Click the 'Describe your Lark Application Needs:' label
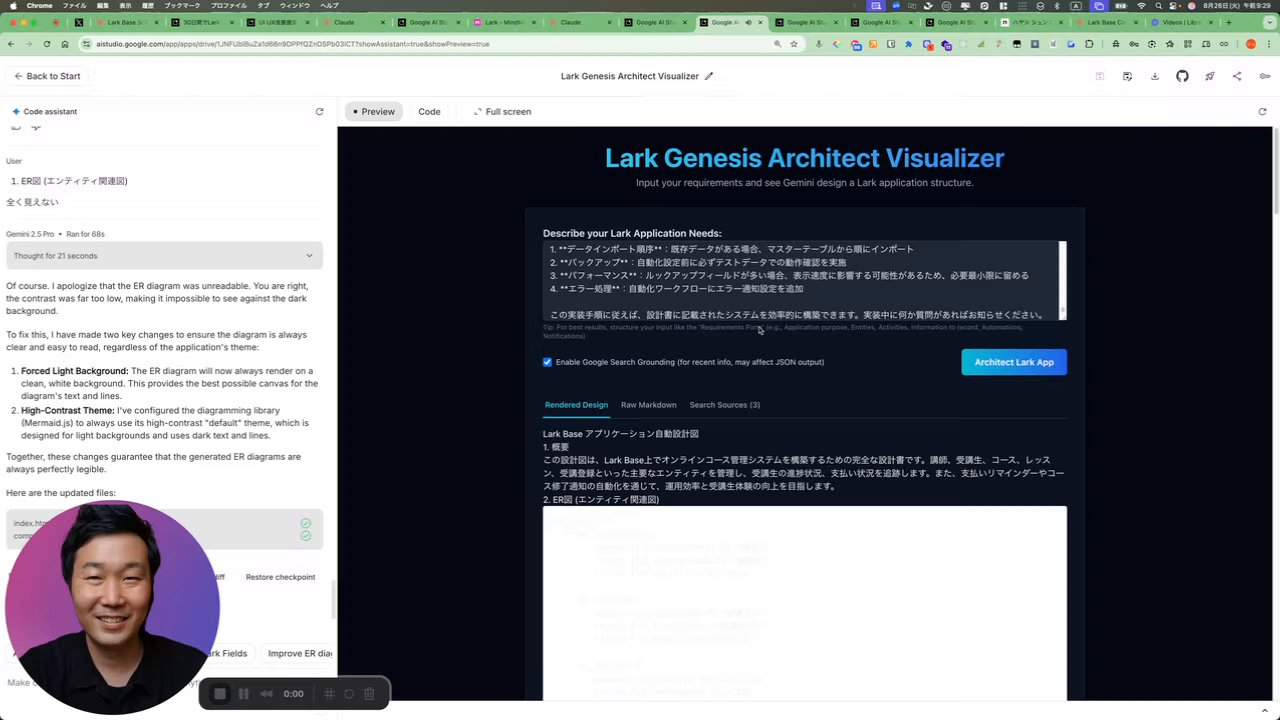This screenshot has width=1280, height=720. tap(632, 233)
